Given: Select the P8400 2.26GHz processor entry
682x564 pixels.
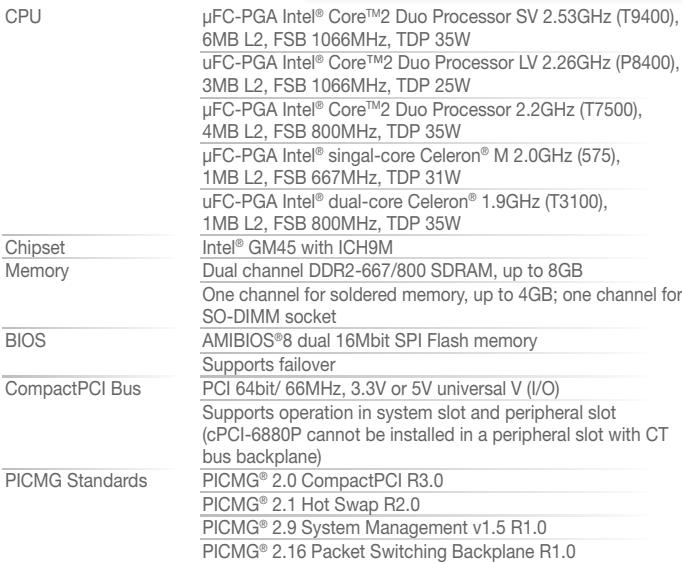Looking at the screenshot, I should coord(440,74).
